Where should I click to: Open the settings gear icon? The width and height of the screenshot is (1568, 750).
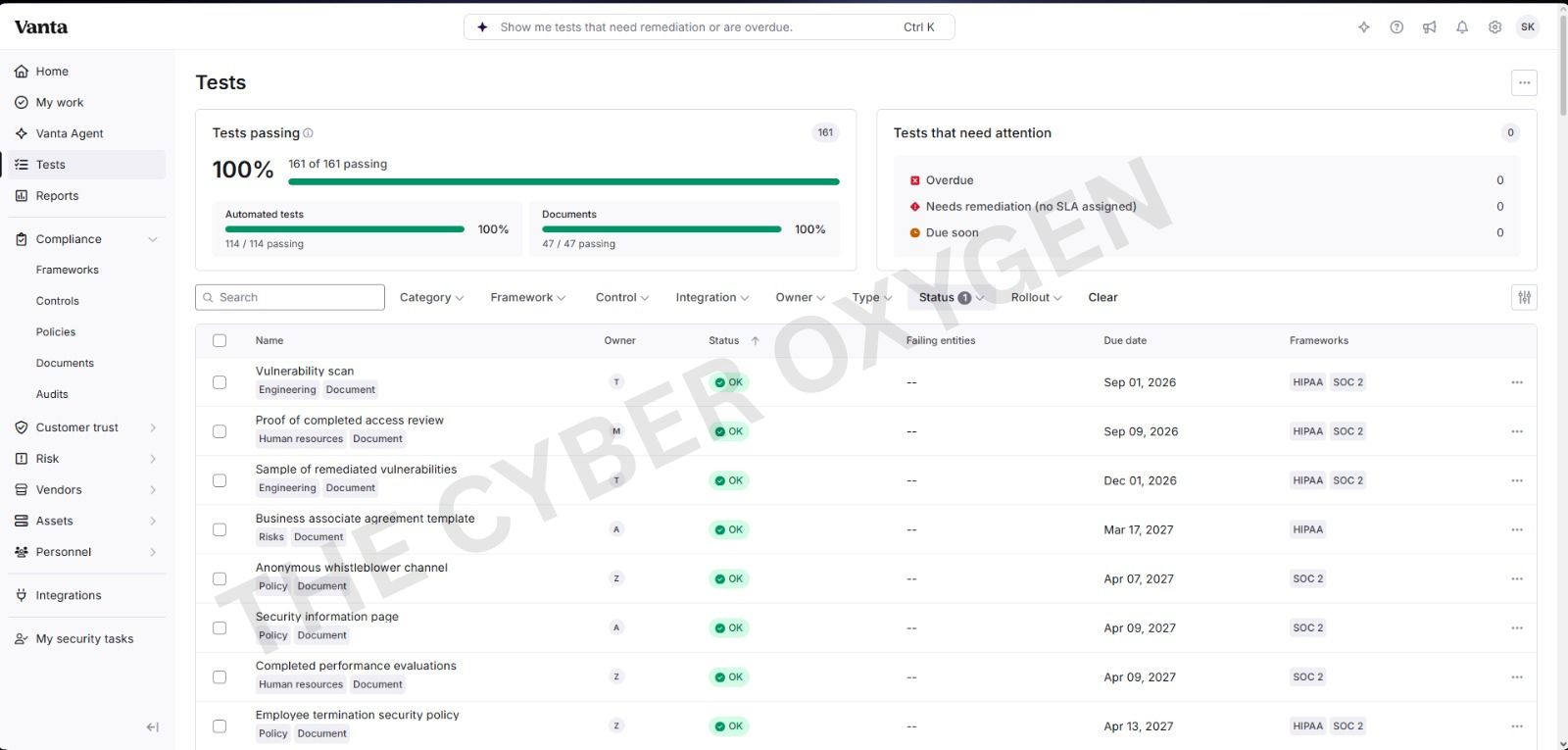[x=1494, y=27]
